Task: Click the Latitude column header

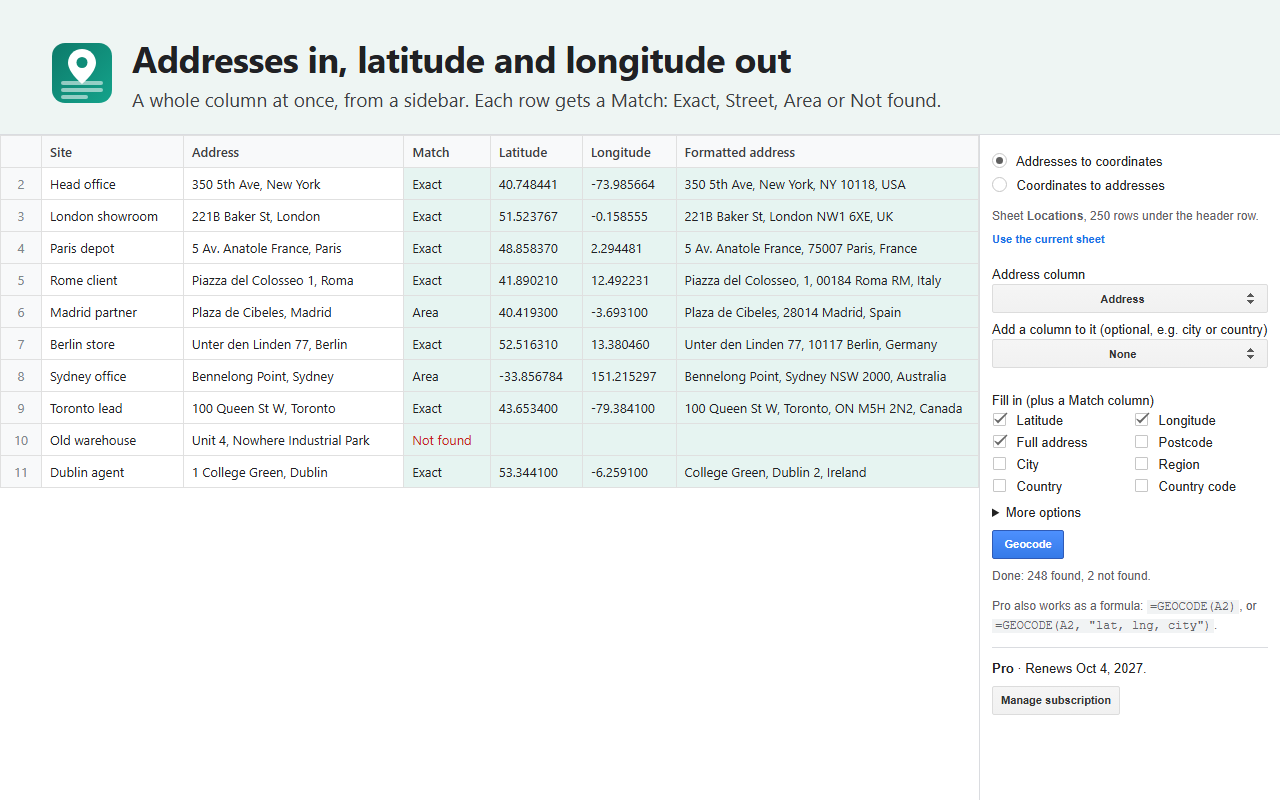Action: (x=536, y=152)
